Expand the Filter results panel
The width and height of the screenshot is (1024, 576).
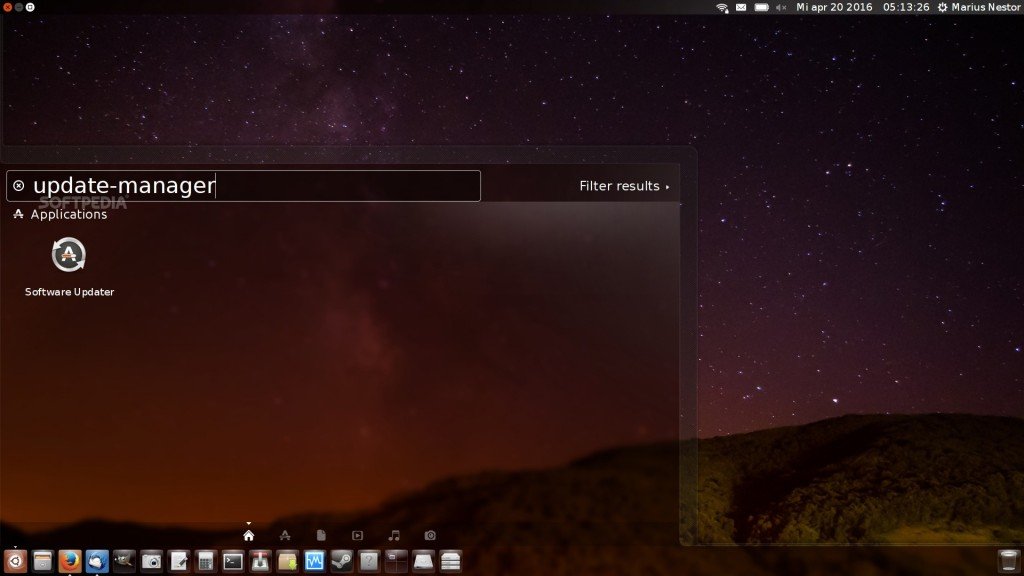coord(624,186)
